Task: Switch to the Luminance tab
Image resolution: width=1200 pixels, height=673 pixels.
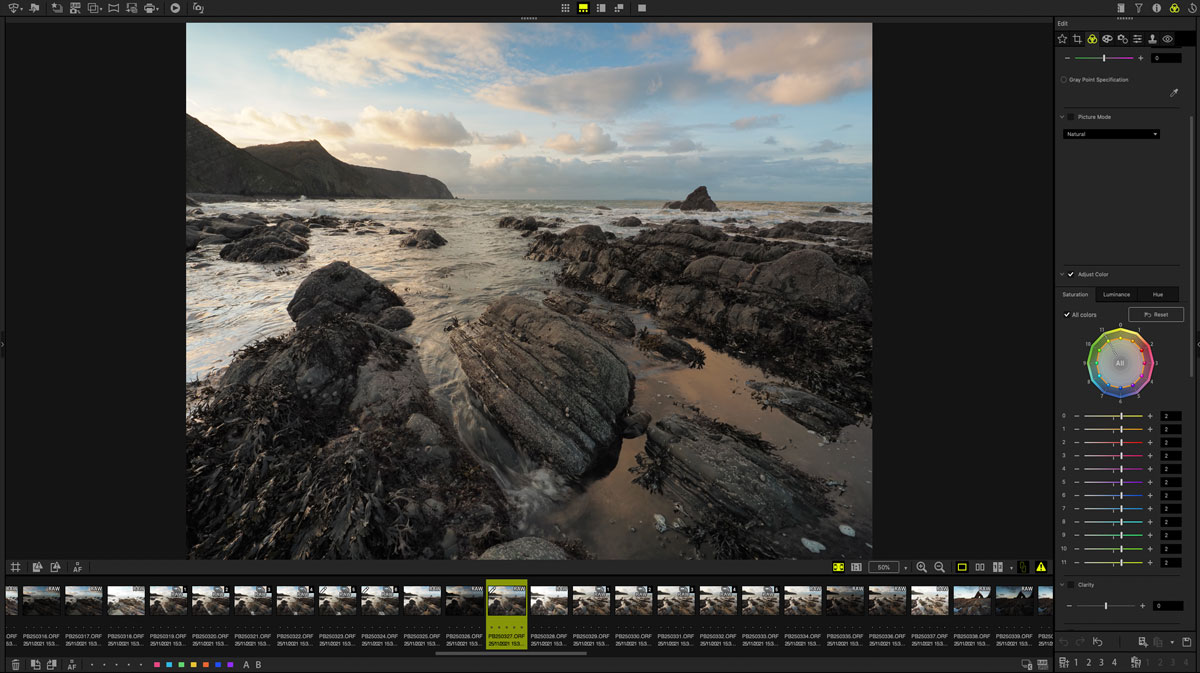Action: click(1116, 295)
